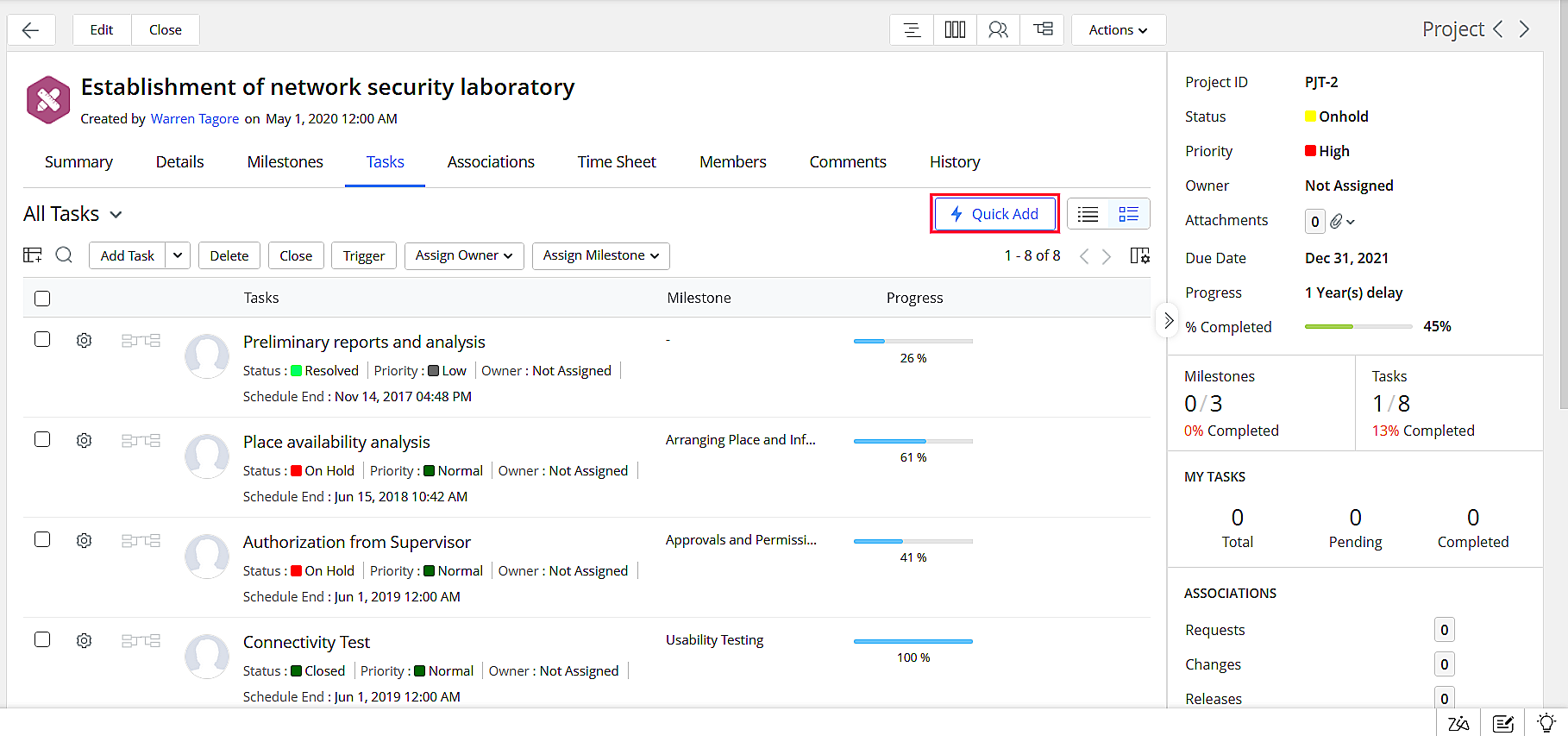Open the Actions dropdown menu
Image resolution: width=1568 pixels, height=736 pixels.
(1118, 30)
